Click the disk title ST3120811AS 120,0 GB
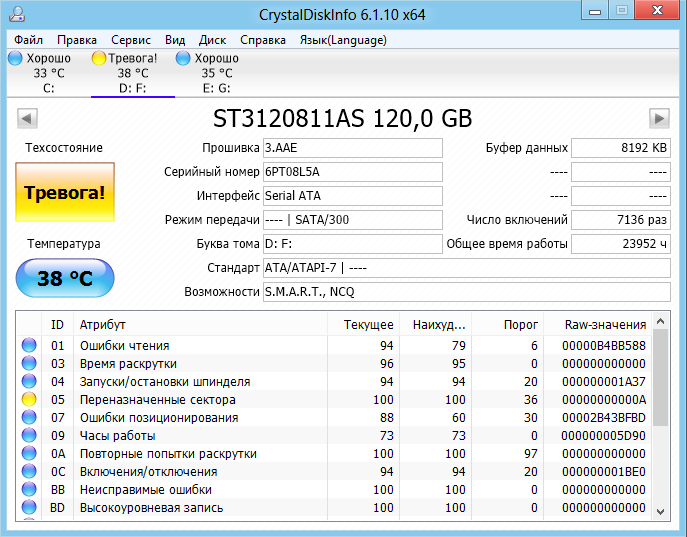 342,118
